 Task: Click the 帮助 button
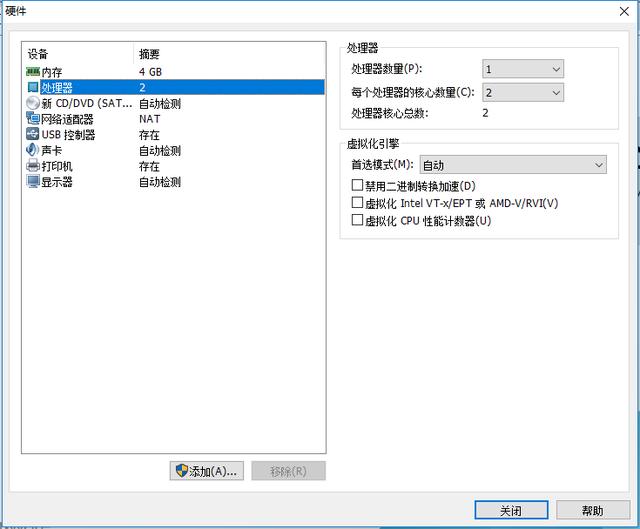pyautogui.click(x=593, y=510)
